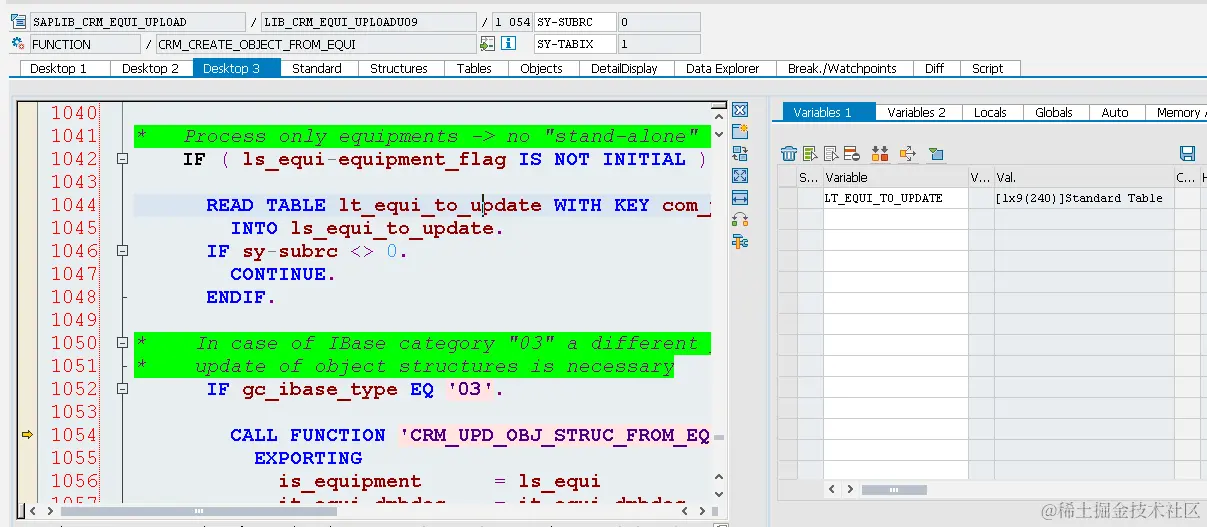Click the Val. column header
This screenshot has width=1207, height=527.
tap(1083, 177)
